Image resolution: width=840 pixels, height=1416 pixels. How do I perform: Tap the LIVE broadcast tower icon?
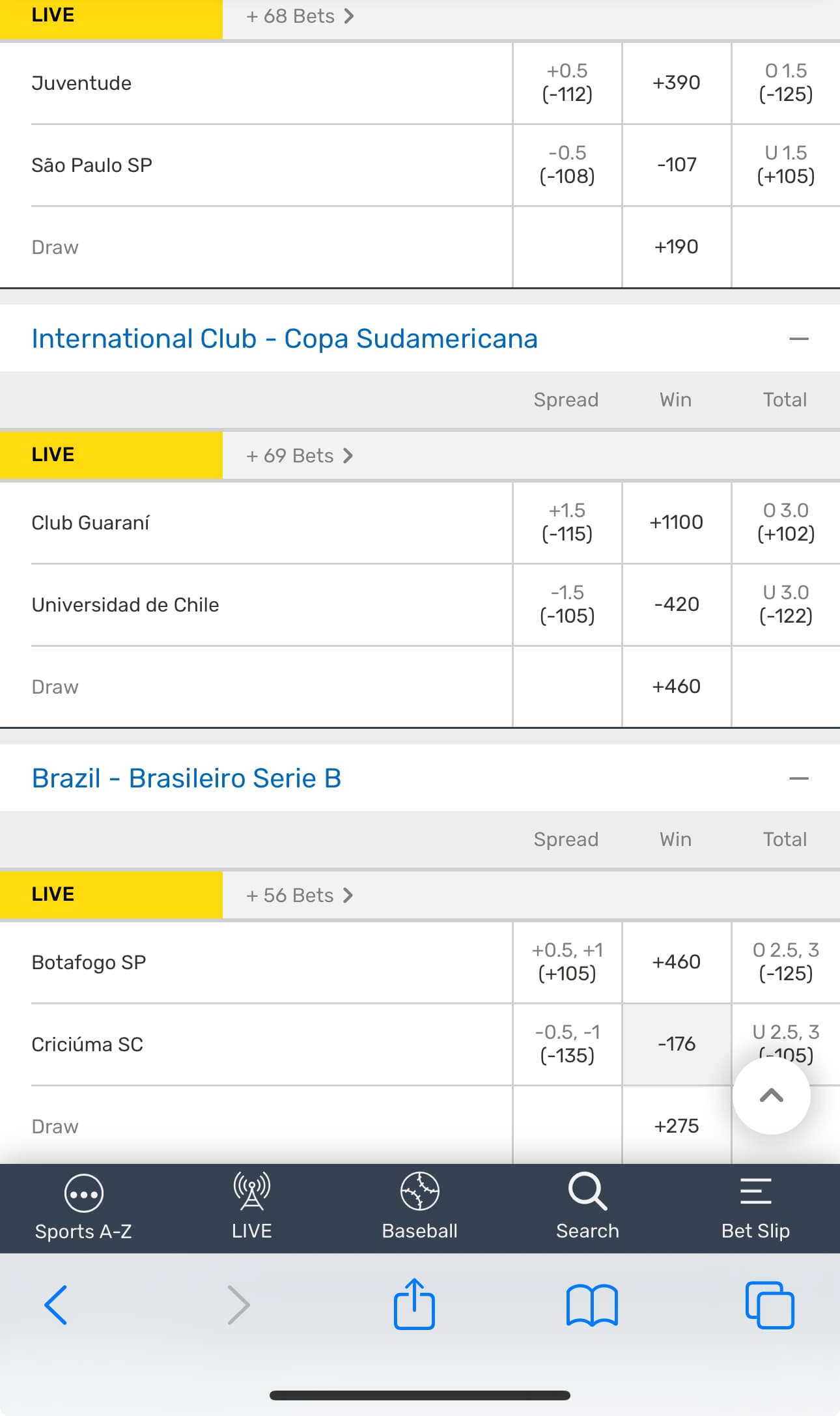tap(251, 1192)
